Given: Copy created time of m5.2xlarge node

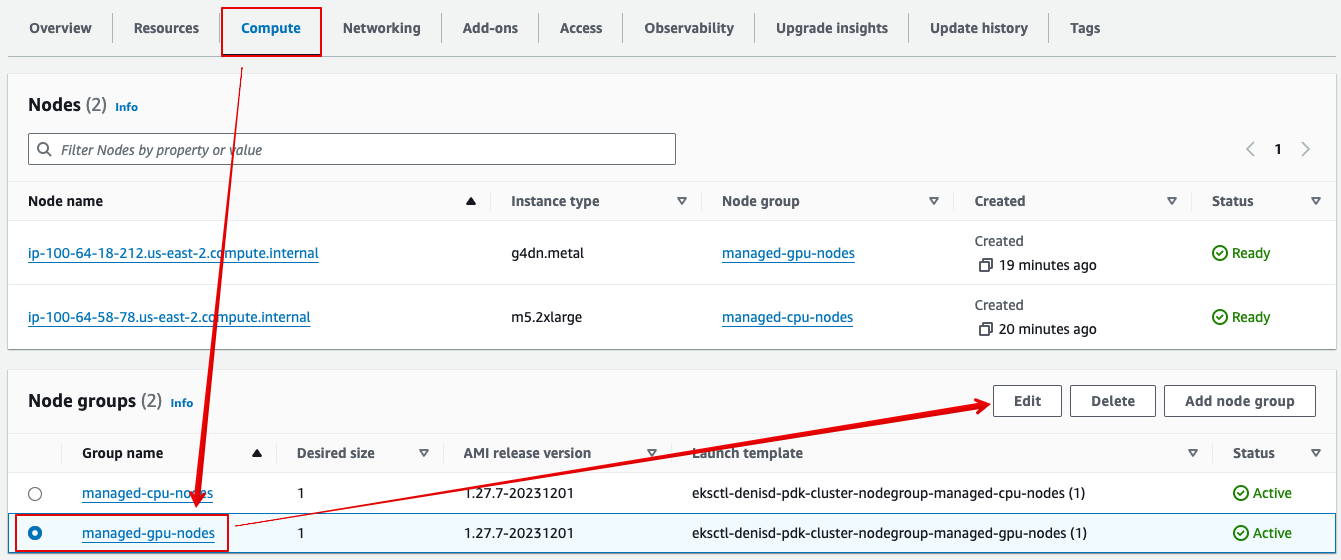Looking at the screenshot, I should [x=985, y=329].
